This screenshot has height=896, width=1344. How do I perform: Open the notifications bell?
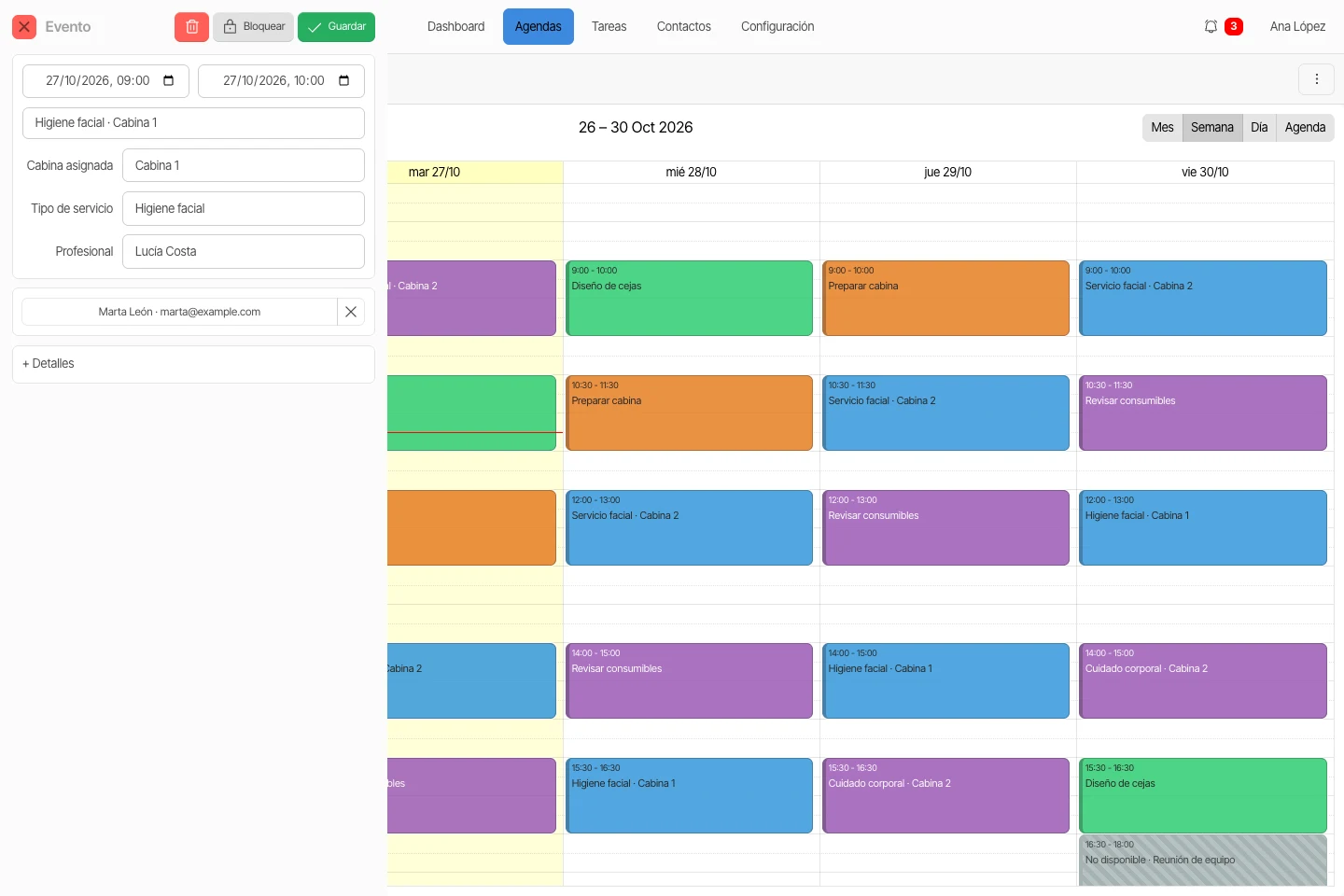click(1211, 27)
